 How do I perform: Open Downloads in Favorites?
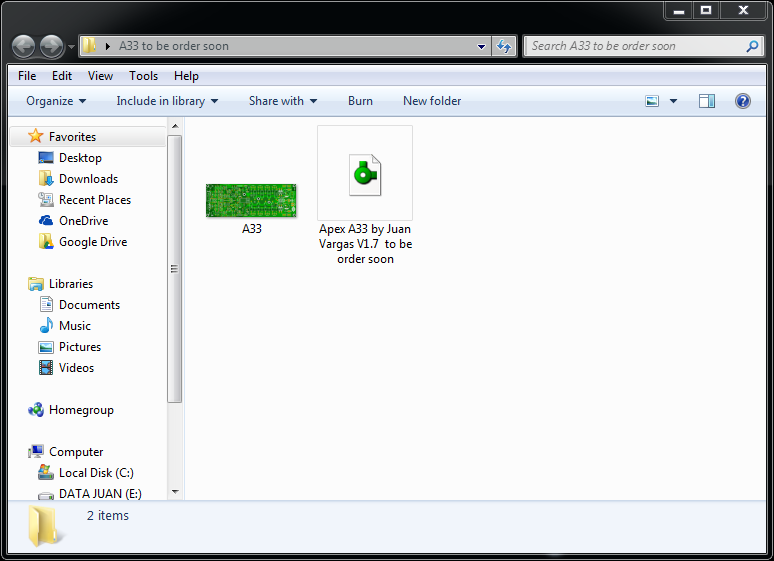[x=88, y=179]
